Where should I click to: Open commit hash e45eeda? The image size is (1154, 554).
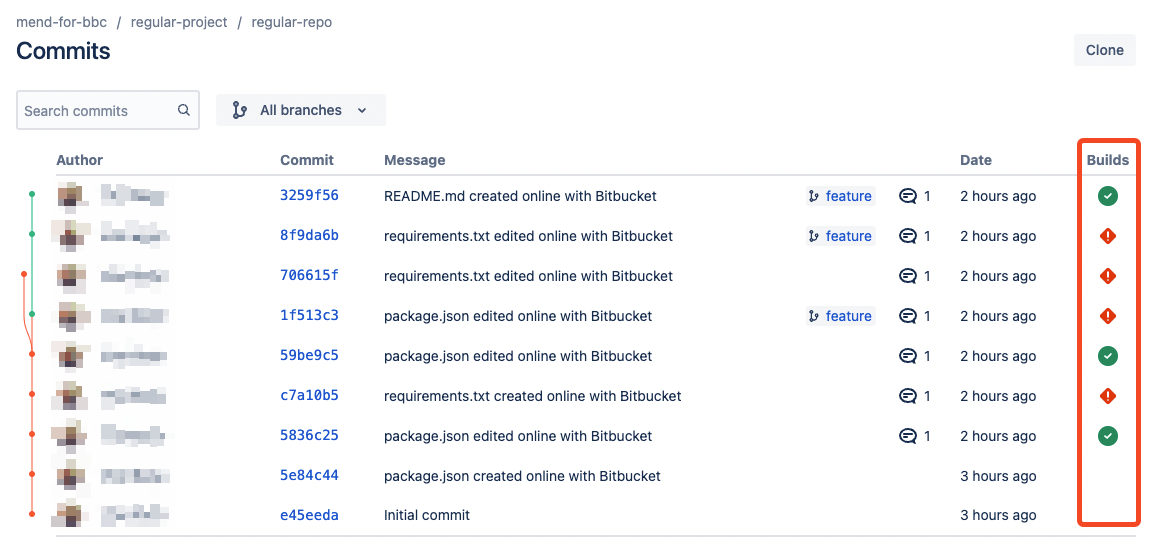pos(309,516)
